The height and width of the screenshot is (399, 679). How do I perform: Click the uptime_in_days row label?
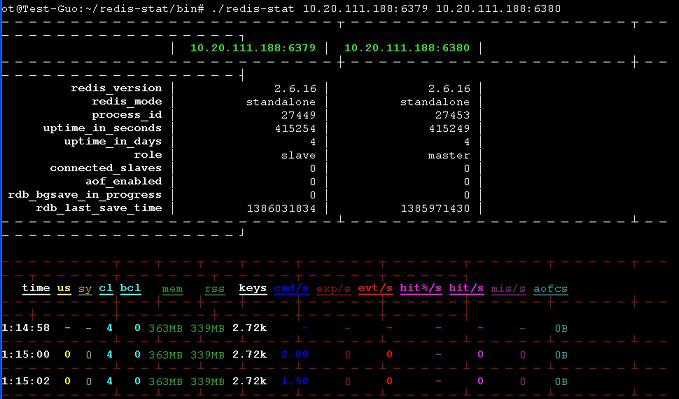click(x=113, y=142)
